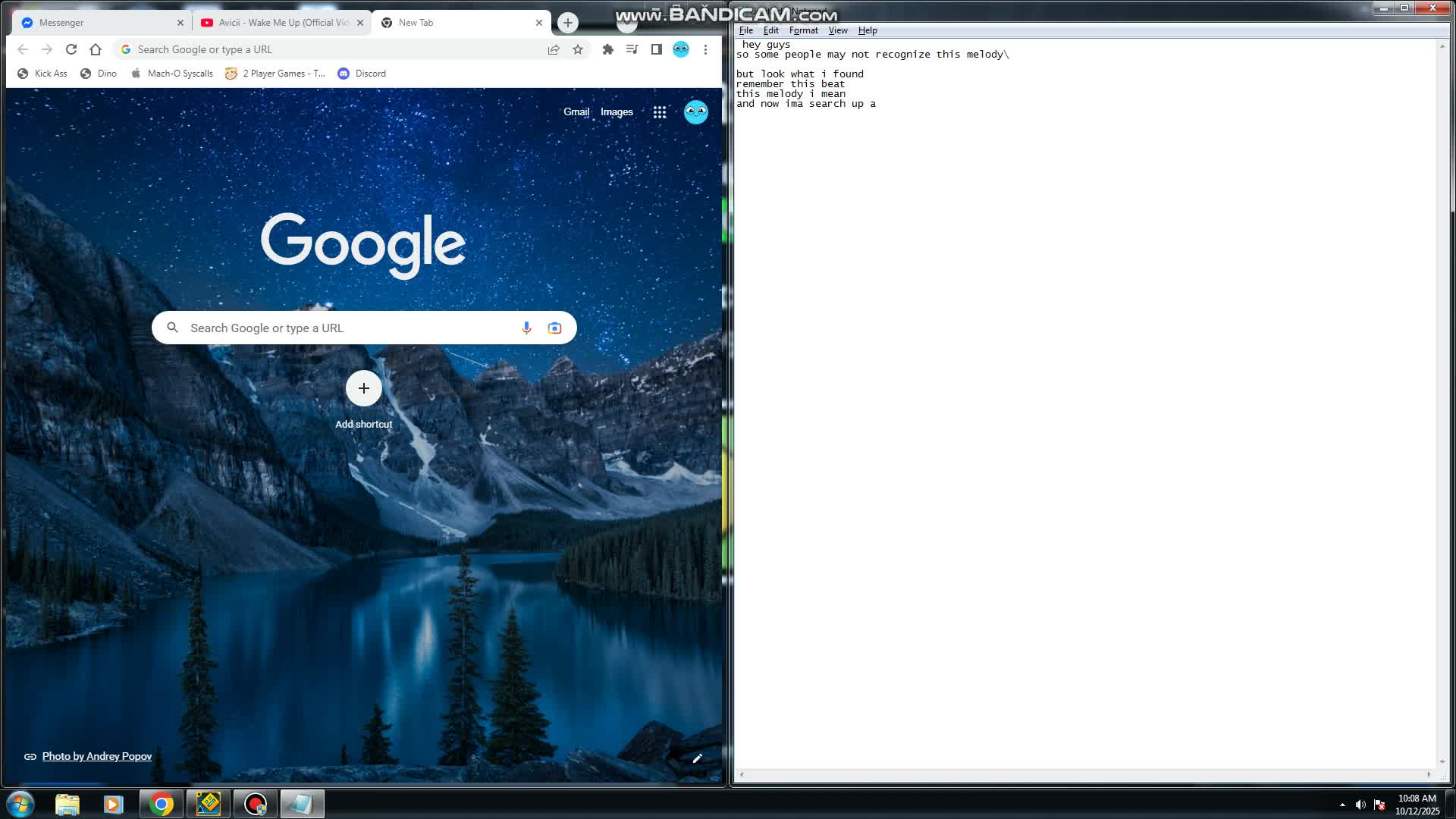Toggle the Chrome side panel
Viewport: 1456px width, 819px height.
point(657,49)
